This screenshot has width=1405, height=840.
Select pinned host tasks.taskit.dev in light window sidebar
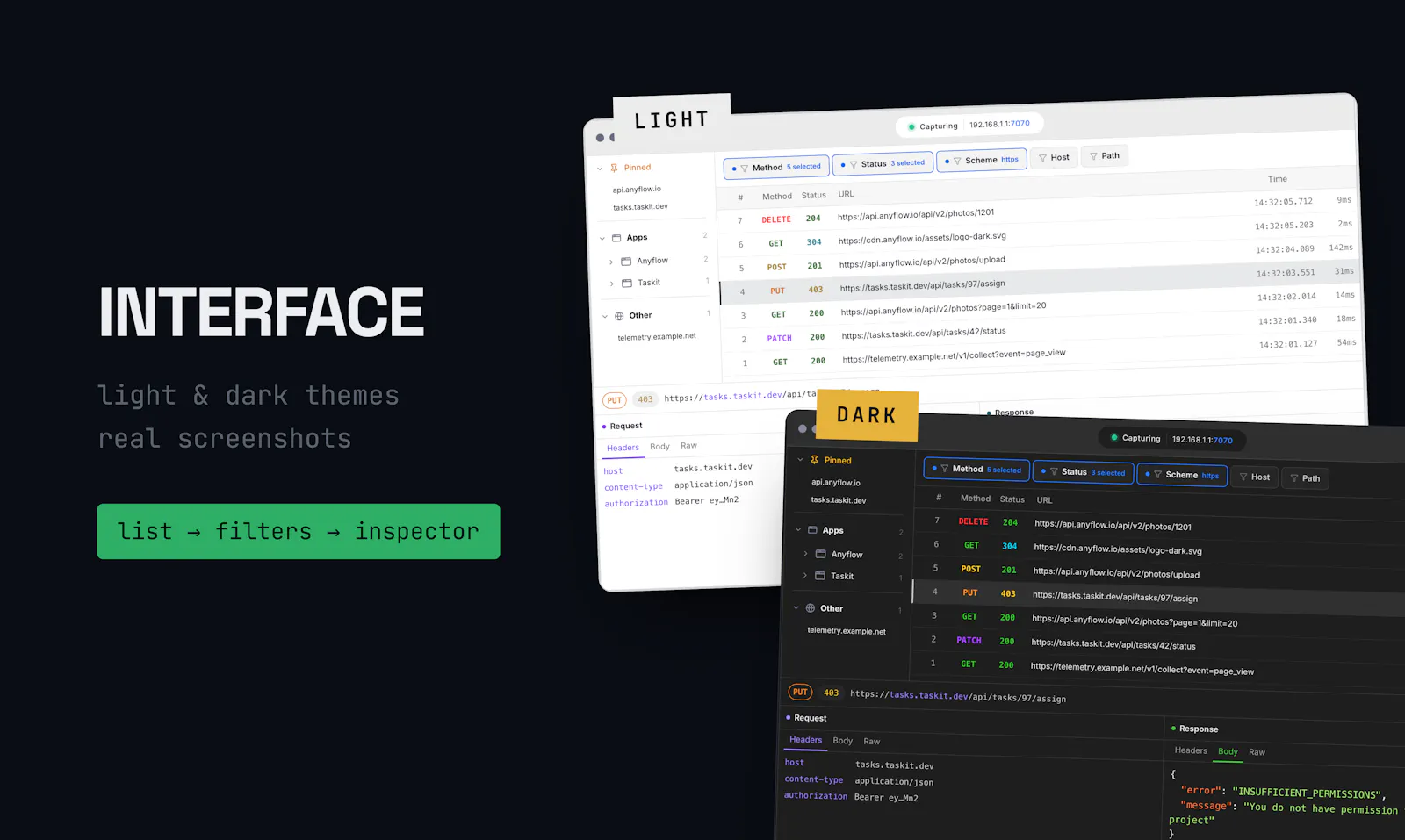(x=640, y=207)
